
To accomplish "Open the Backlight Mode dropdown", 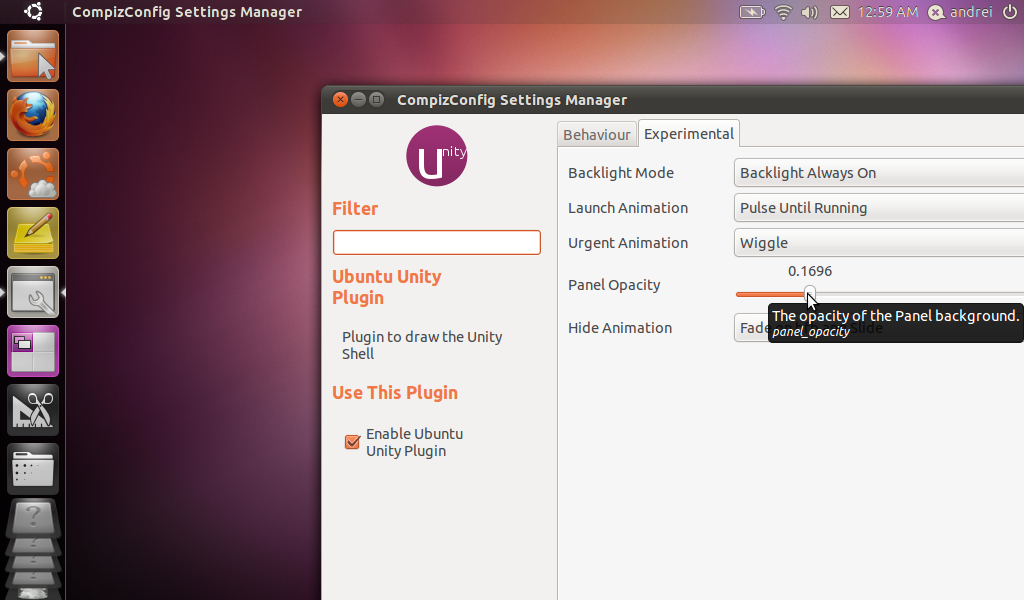I will 878,173.
